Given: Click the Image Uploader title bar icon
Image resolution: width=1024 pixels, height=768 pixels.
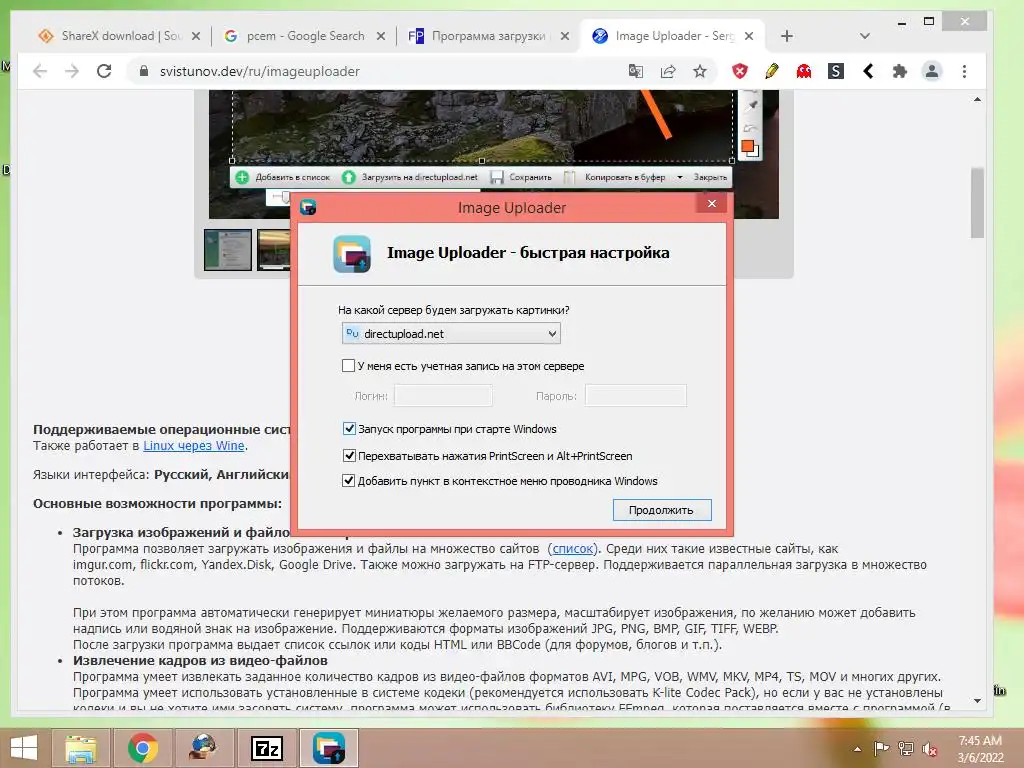Looking at the screenshot, I should pos(308,207).
